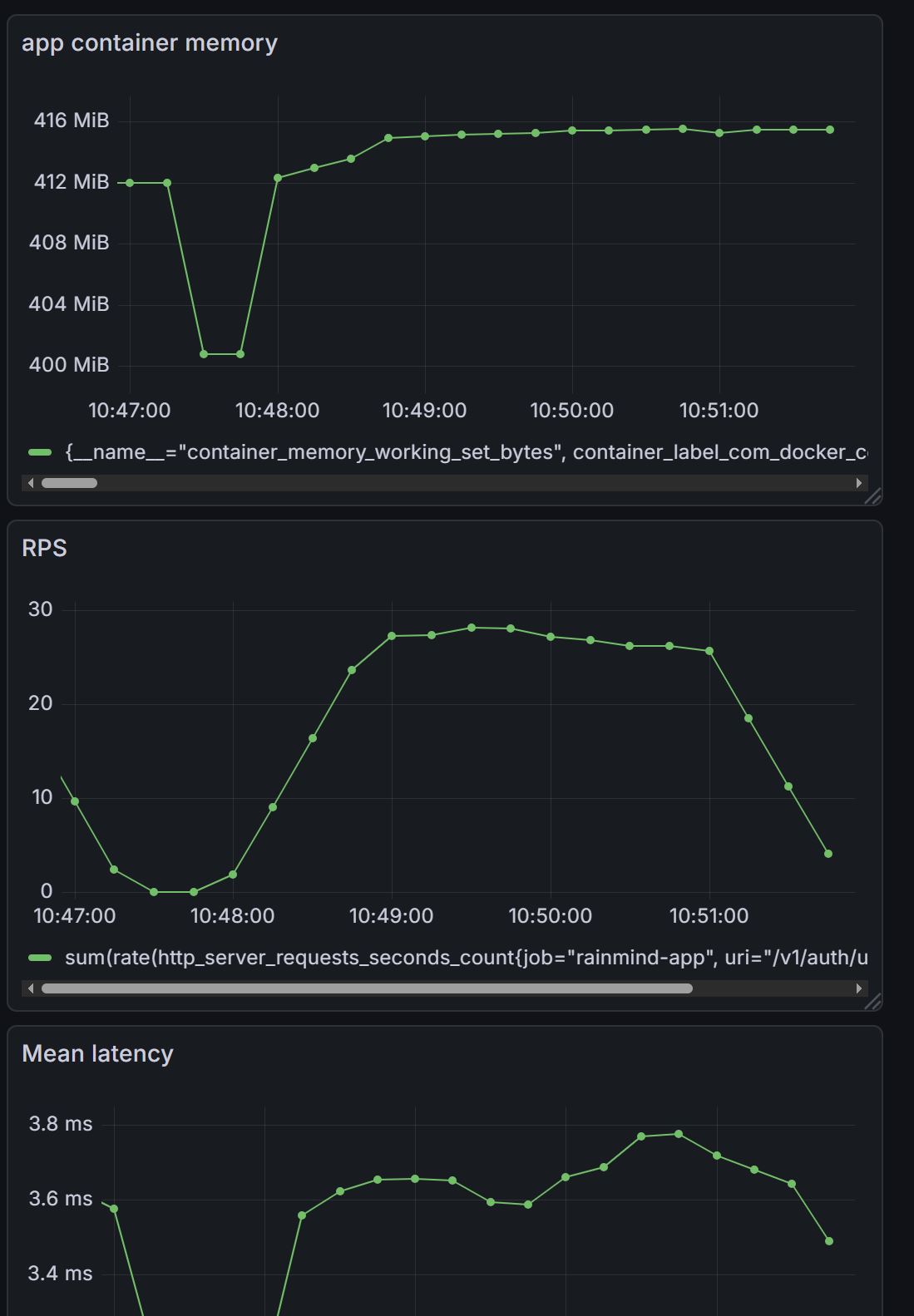Click the RPS legend series color indicator
The height and width of the screenshot is (1316, 914).
click(x=40, y=958)
